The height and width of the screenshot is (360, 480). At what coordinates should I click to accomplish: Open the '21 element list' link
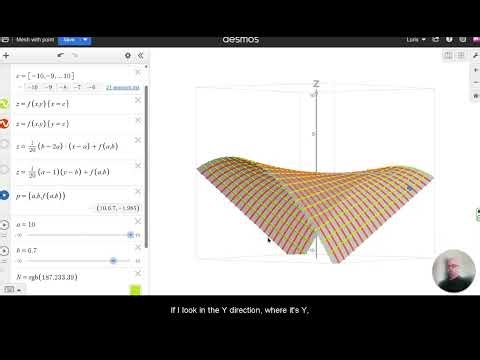point(123,87)
